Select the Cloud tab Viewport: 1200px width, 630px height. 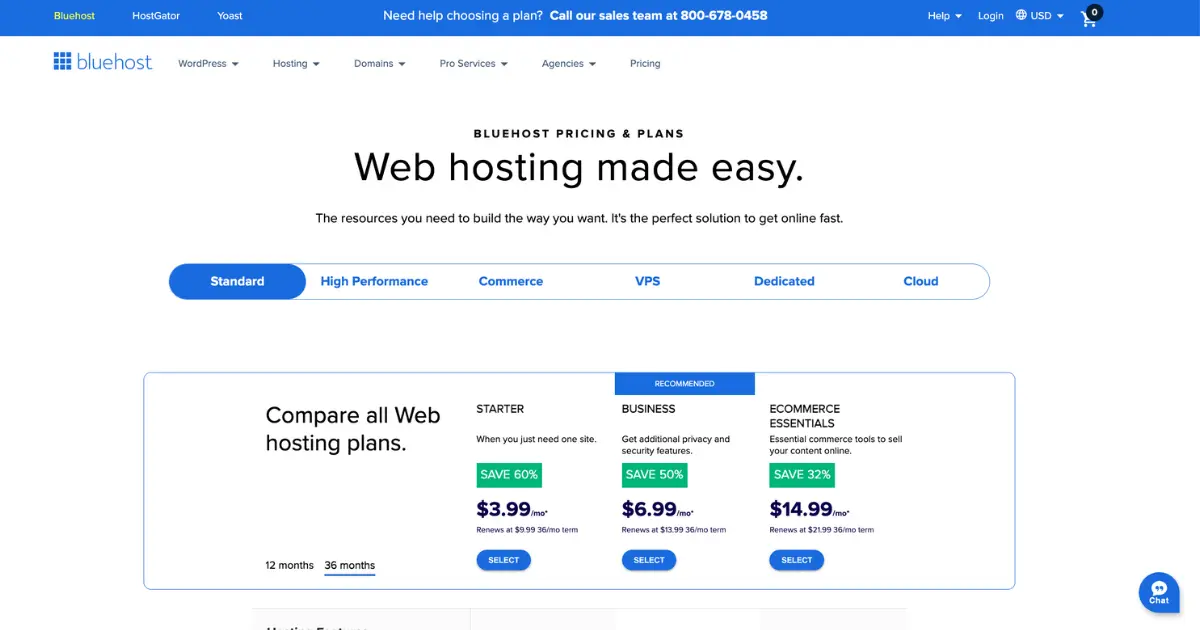coord(921,282)
